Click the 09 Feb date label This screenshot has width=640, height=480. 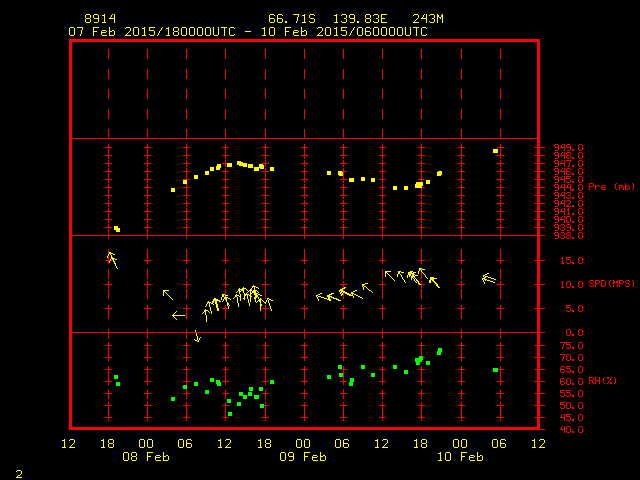point(303,457)
